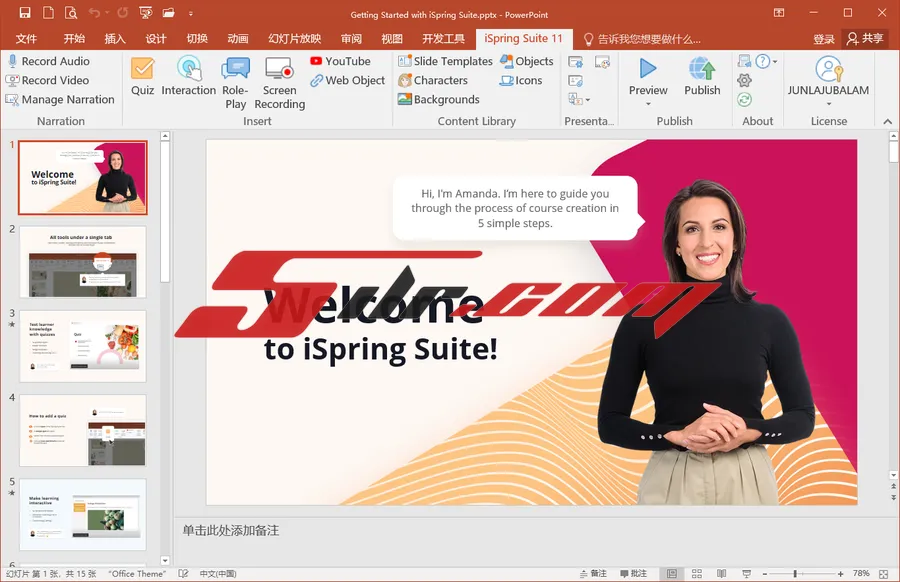
Task: Open Ribbon Display Options button
Action: click(x=779, y=13)
